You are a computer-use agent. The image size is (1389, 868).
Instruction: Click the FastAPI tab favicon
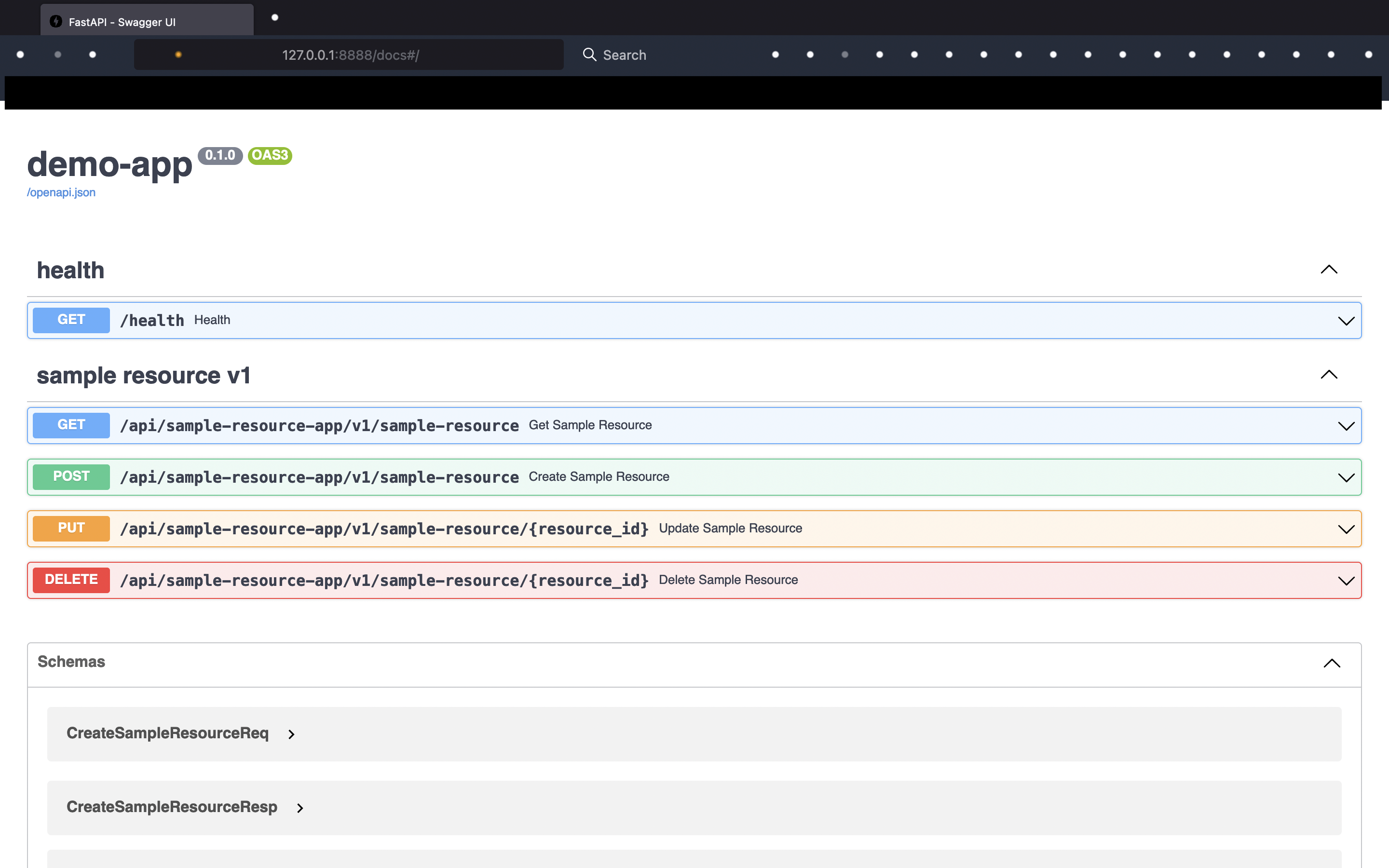point(55,22)
